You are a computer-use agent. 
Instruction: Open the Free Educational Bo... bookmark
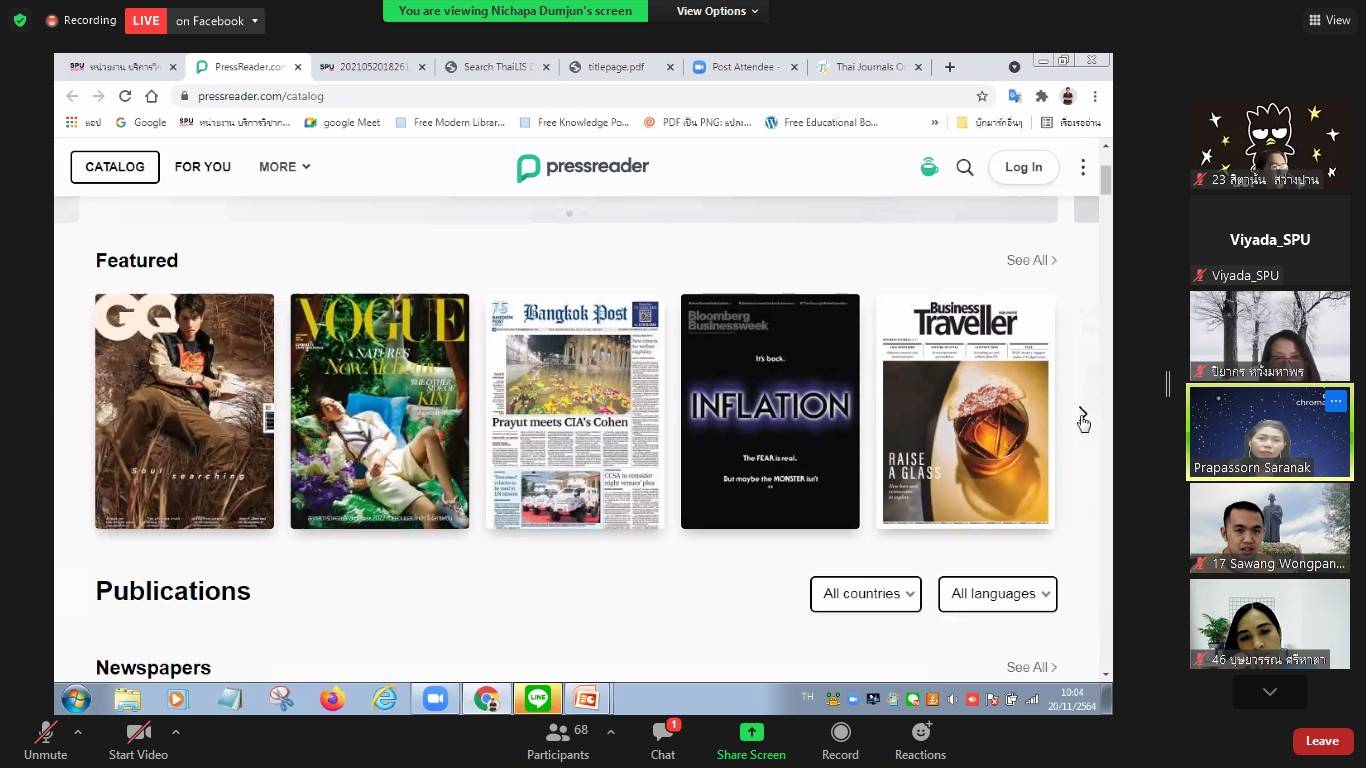(822, 122)
